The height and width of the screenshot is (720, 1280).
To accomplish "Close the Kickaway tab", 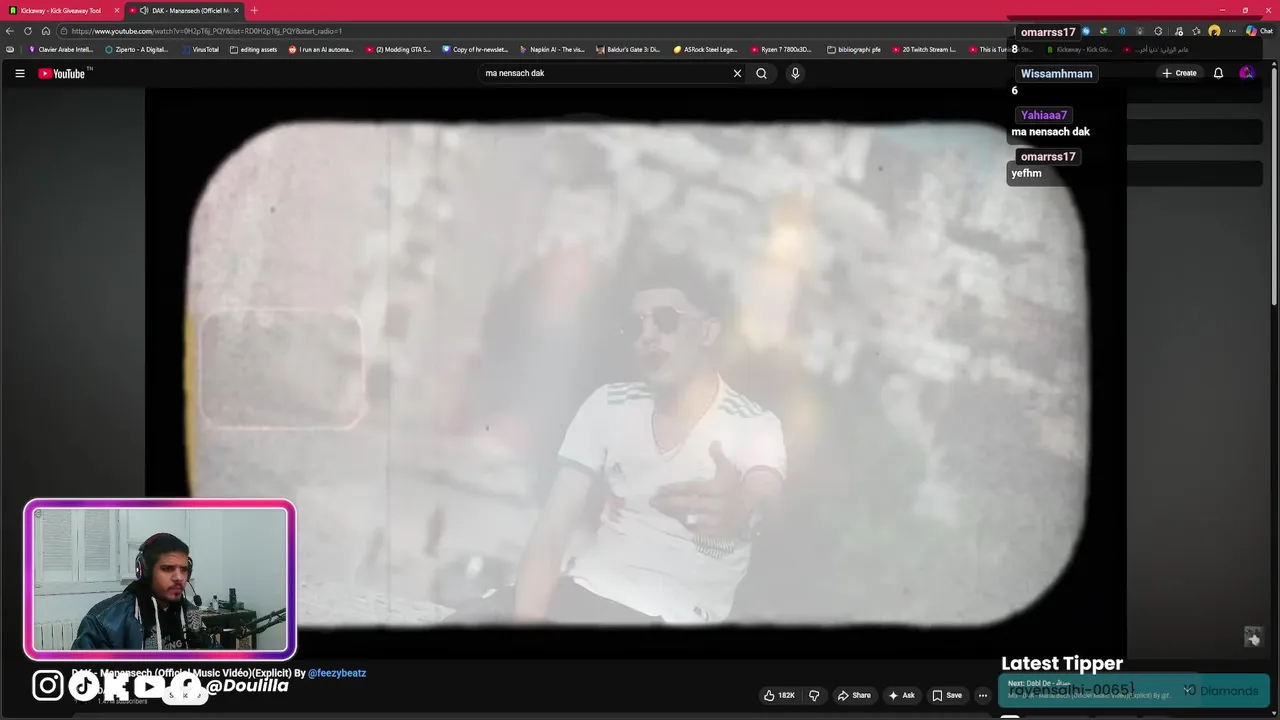I will pos(117,10).
